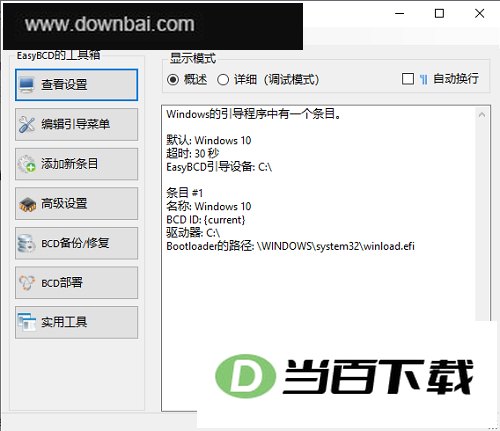
Task: Click the scrollbar up arrow in text area
Action: [482, 115]
